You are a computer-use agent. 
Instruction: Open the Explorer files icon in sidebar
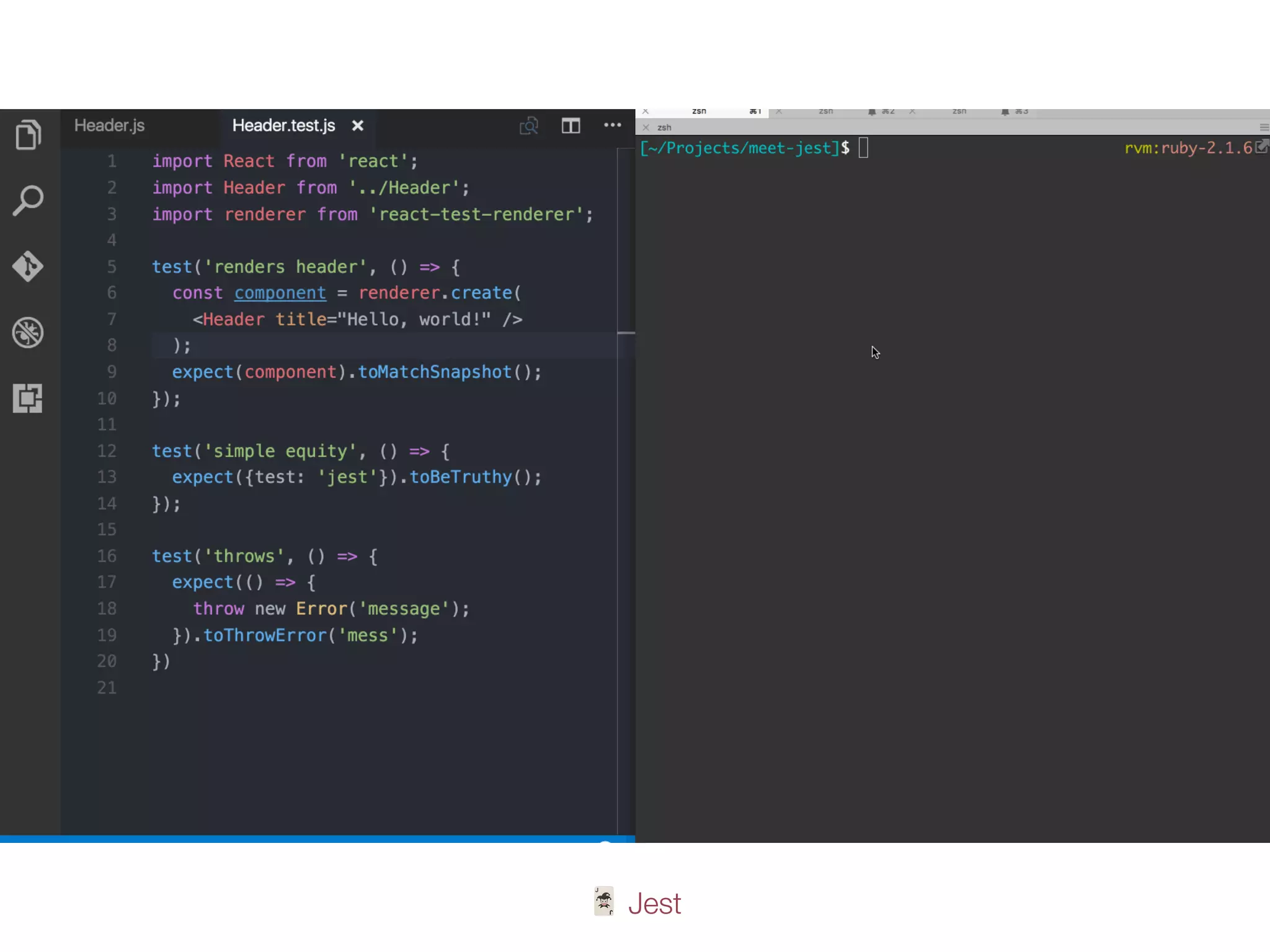(28, 134)
